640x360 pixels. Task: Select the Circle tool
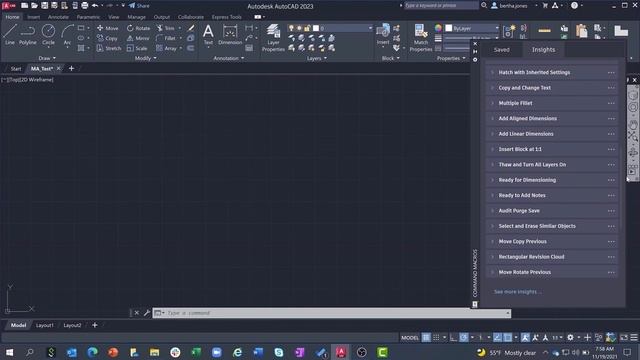pos(48,34)
